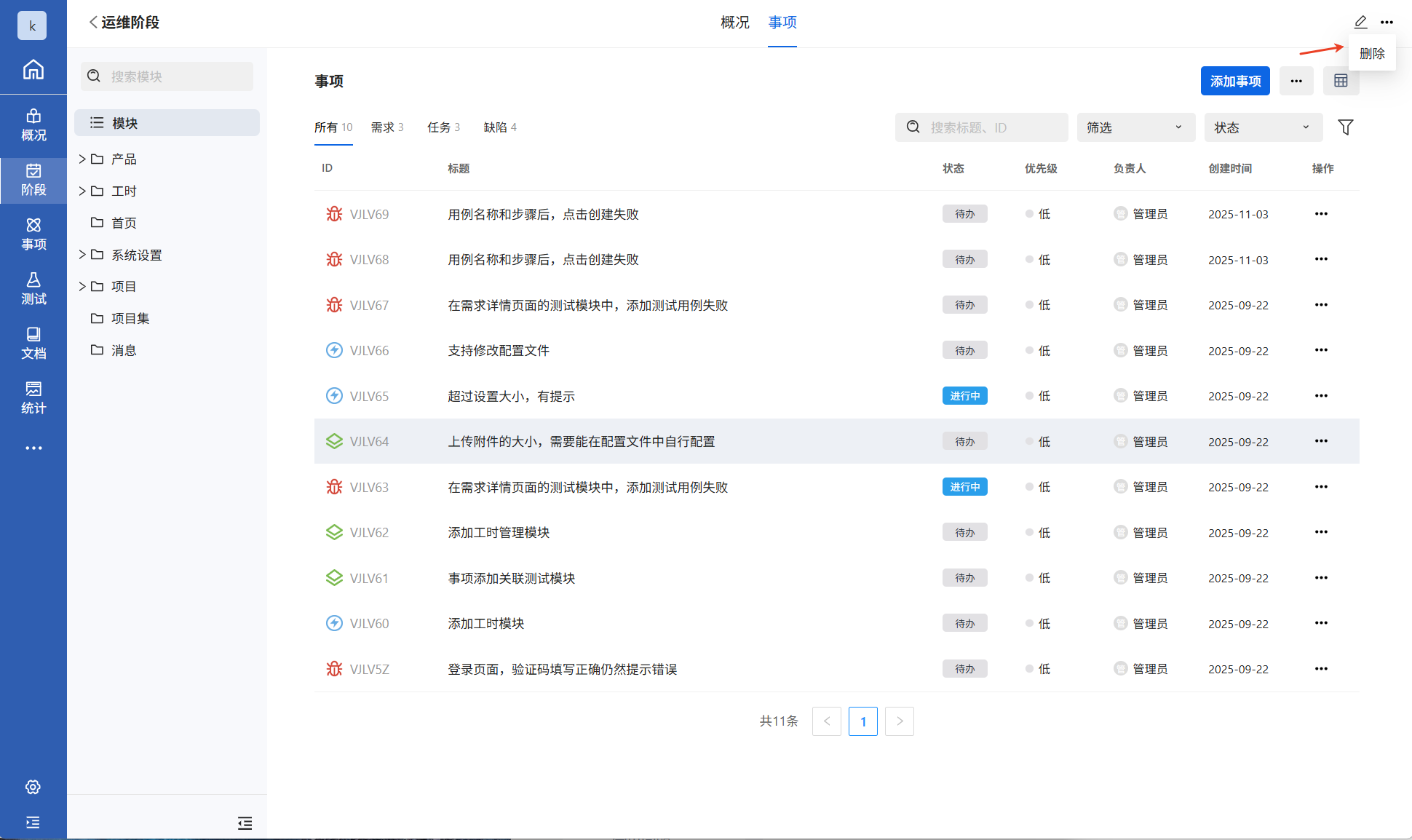This screenshot has height=840, width=1412.
Task: Click the pencil edit icon at top right
Action: [1360, 22]
